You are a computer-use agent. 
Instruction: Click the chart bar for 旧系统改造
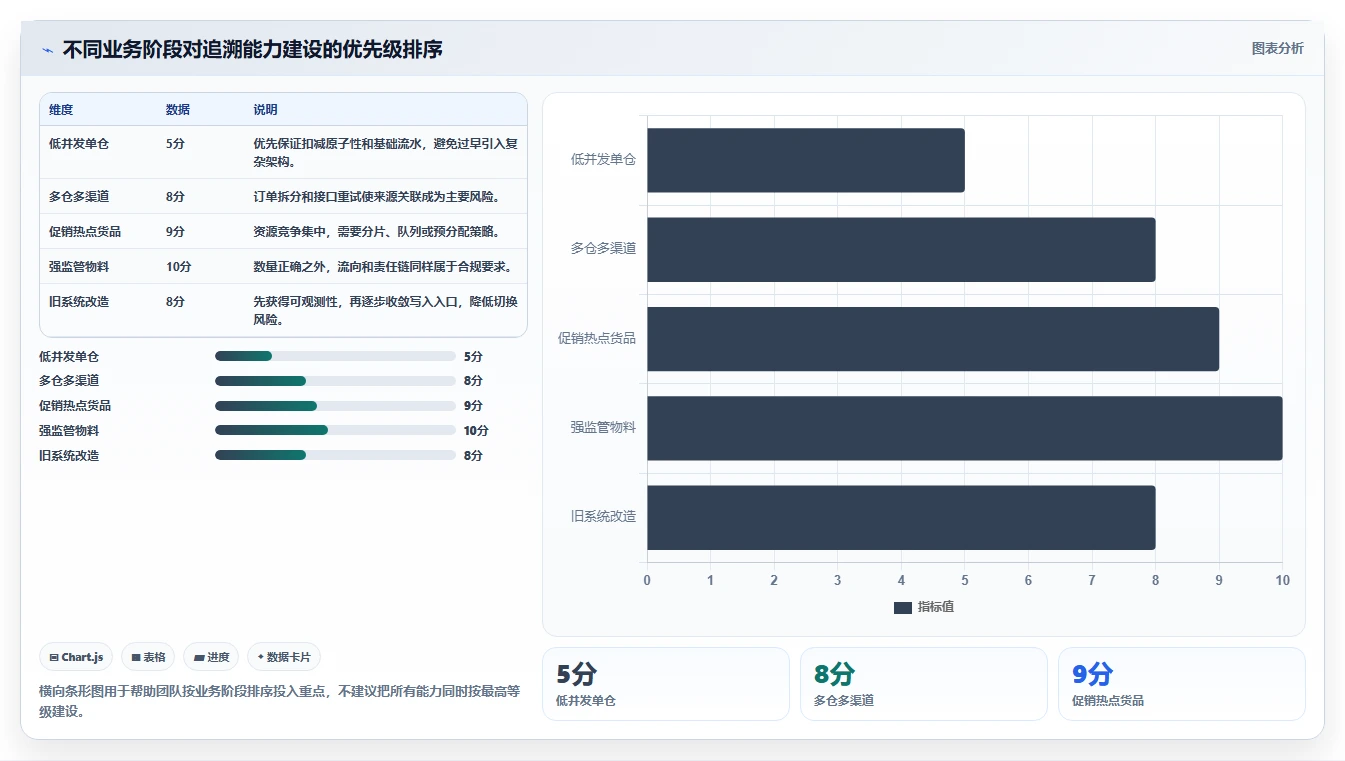click(x=901, y=517)
